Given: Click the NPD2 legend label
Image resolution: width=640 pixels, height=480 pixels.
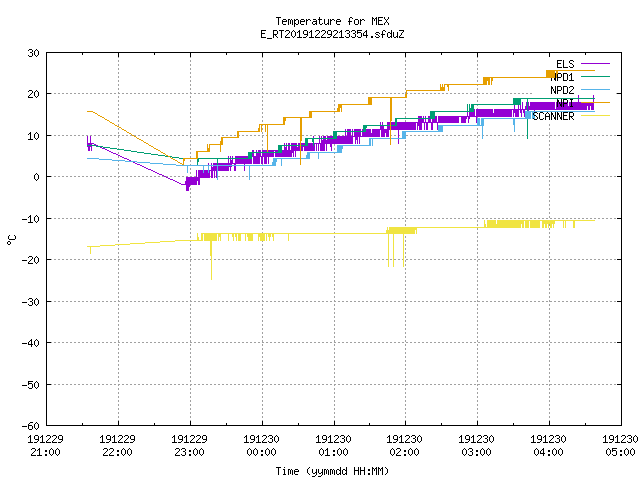Looking at the screenshot, I should point(562,90).
